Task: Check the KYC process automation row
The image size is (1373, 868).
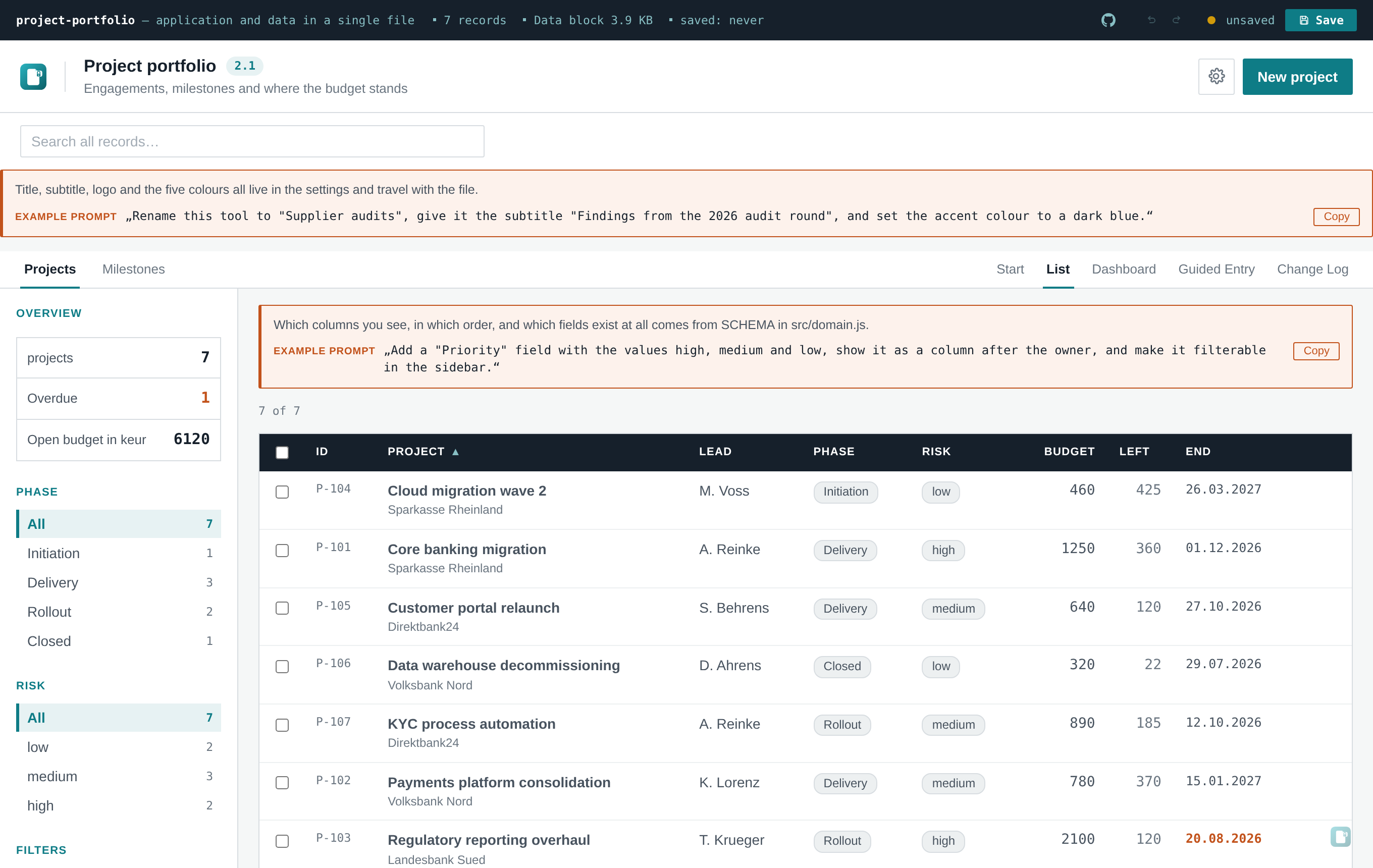Action: (282, 725)
